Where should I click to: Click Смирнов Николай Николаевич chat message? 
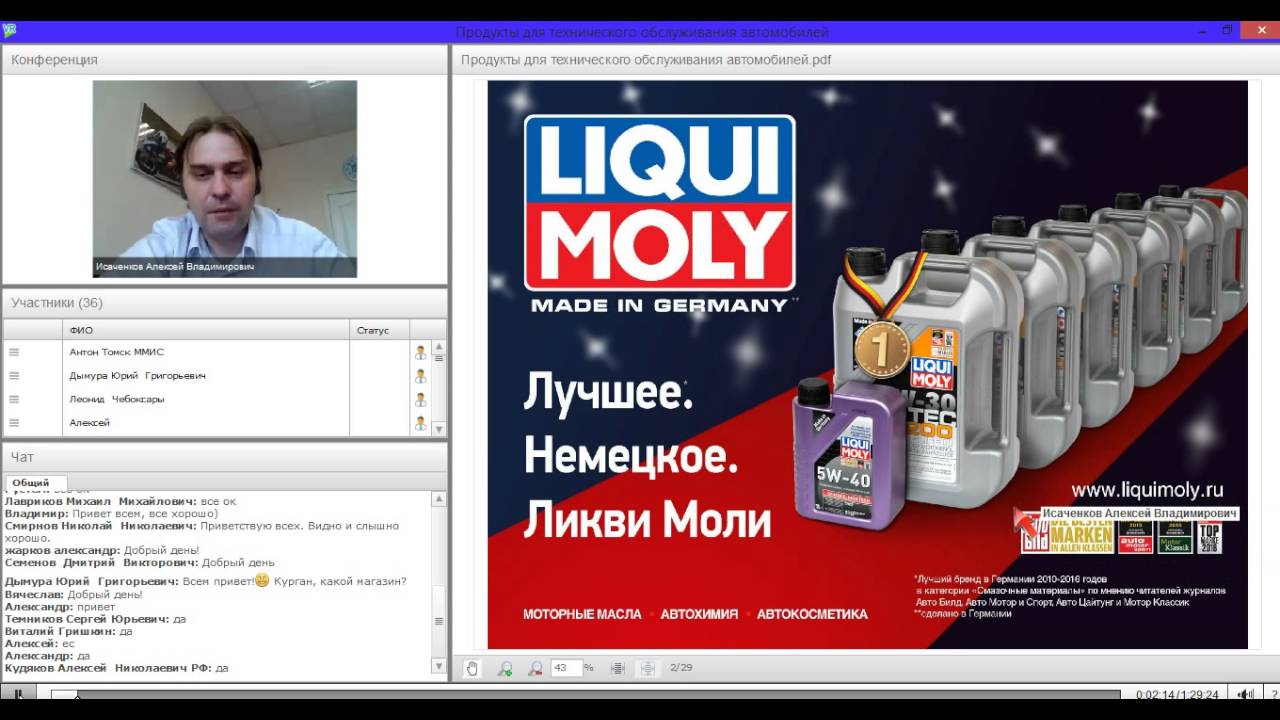[x=202, y=531]
